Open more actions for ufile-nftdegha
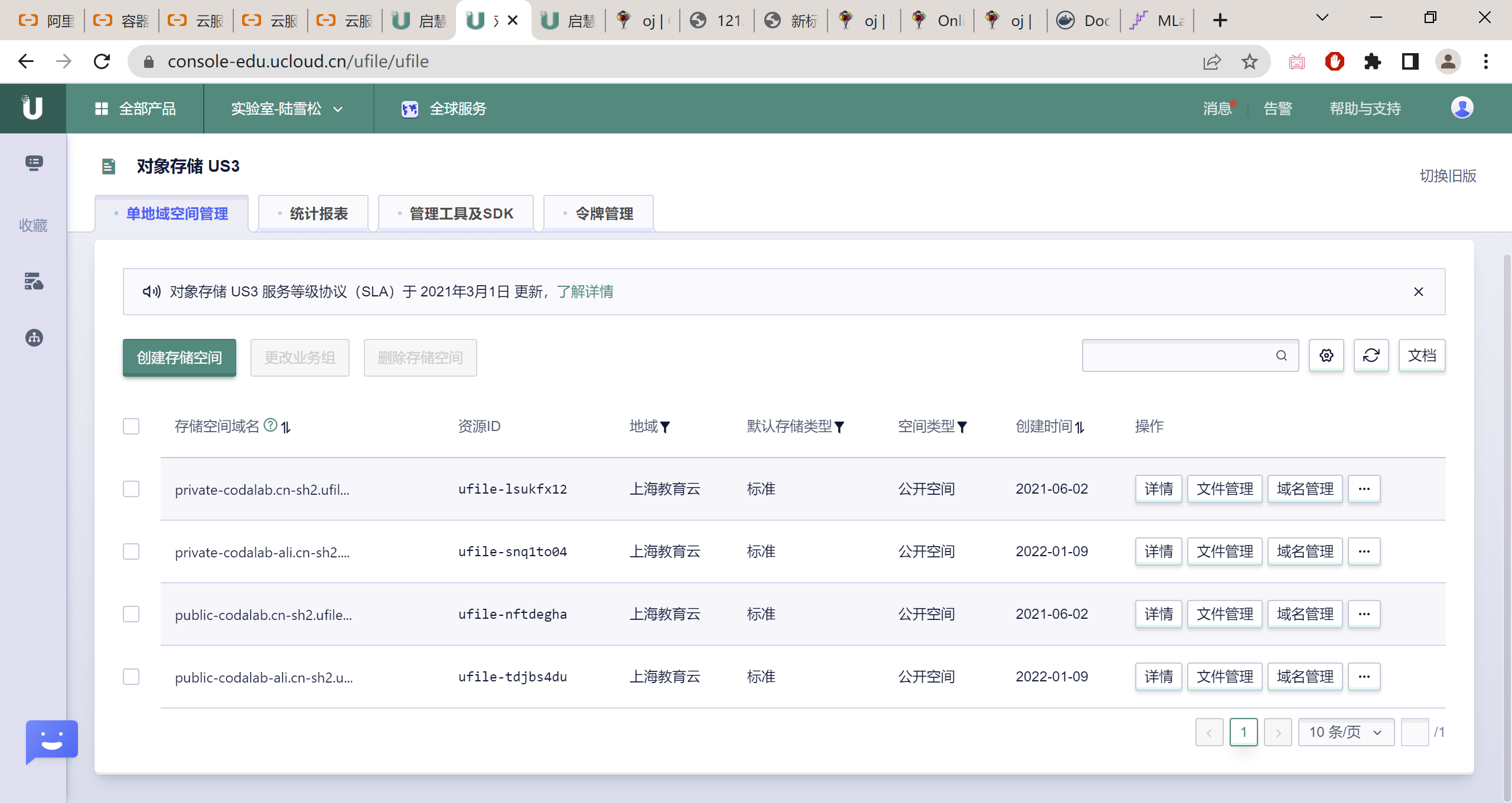 pyautogui.click(x=1364, y=614)
